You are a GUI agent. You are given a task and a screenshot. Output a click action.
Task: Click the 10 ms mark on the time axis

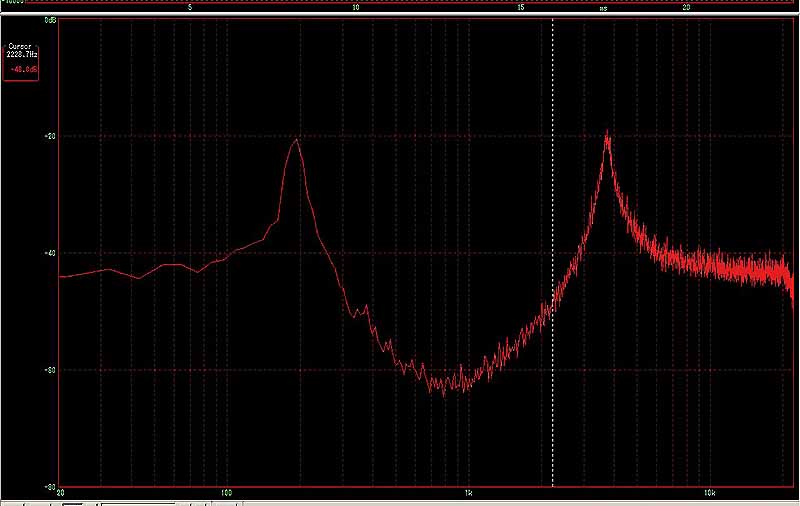[355, 8]
